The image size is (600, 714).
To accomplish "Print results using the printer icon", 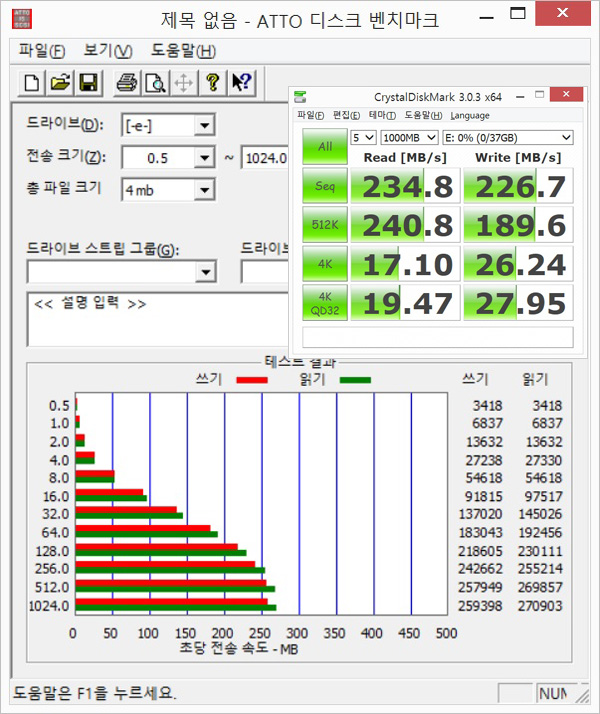I will (127, 83).
